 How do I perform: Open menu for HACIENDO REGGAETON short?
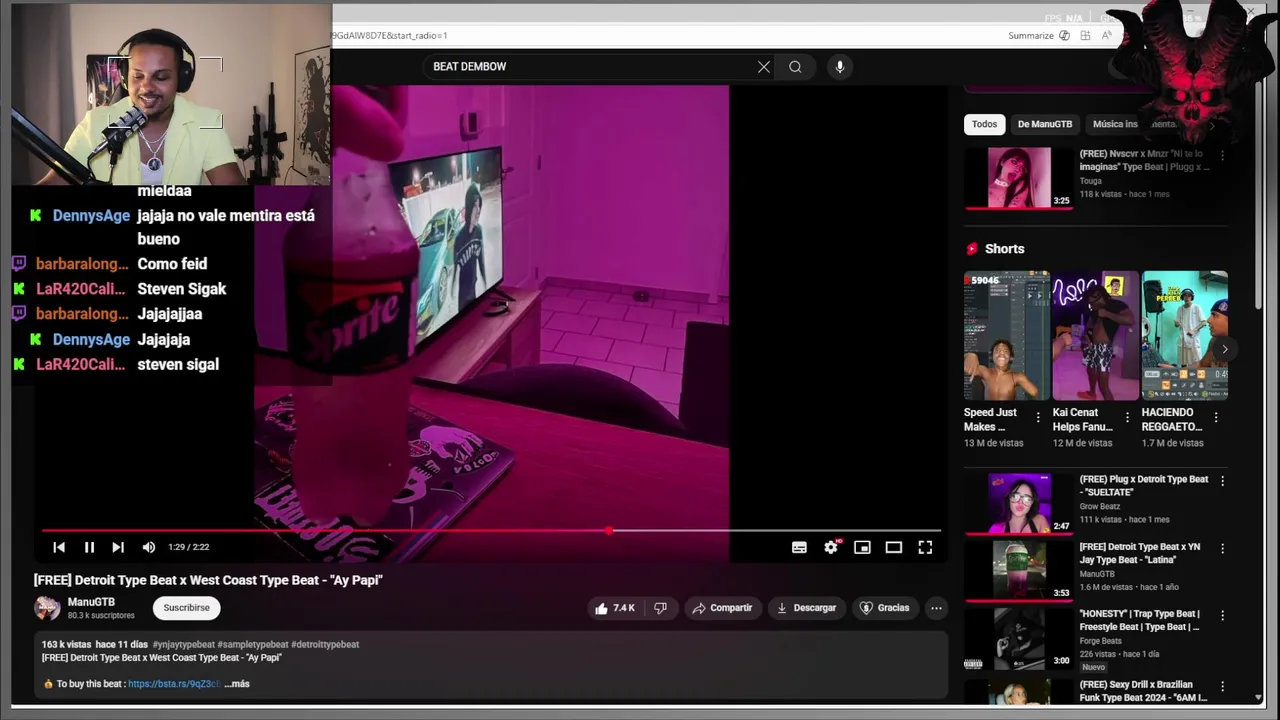click(1216, 418)
